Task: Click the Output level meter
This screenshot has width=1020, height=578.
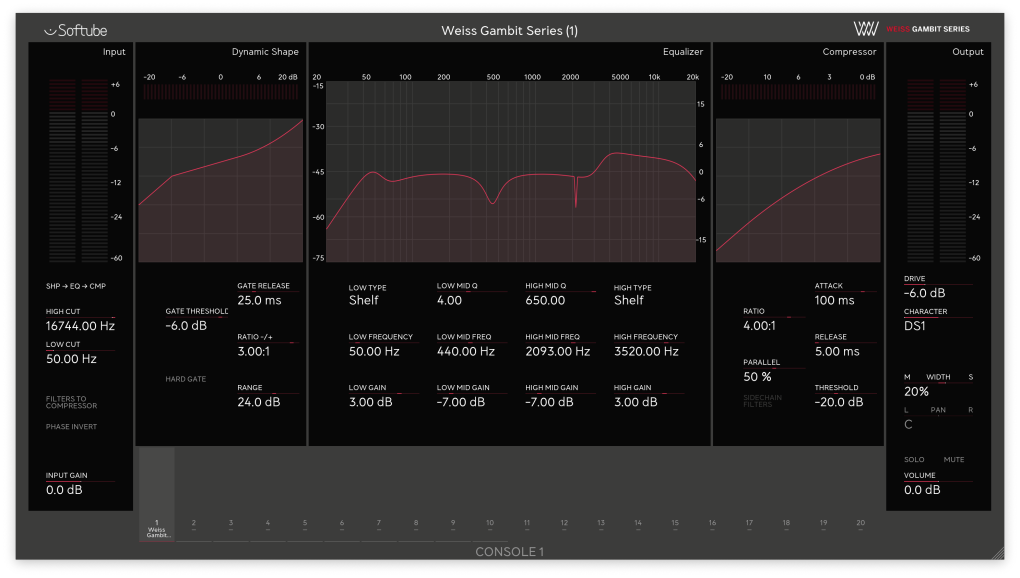Action: coord(936,171)
